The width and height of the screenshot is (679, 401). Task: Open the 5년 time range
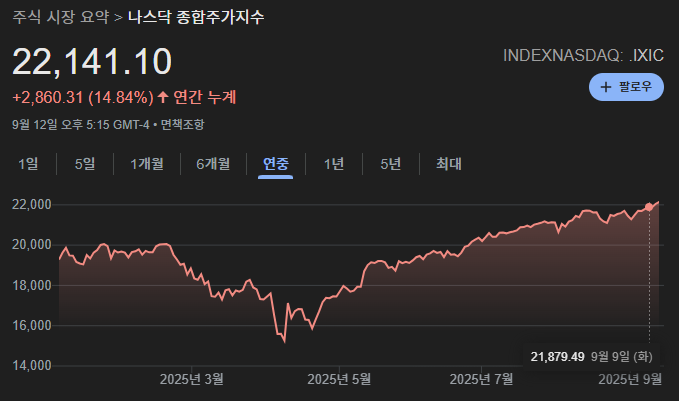click(390, 164)
